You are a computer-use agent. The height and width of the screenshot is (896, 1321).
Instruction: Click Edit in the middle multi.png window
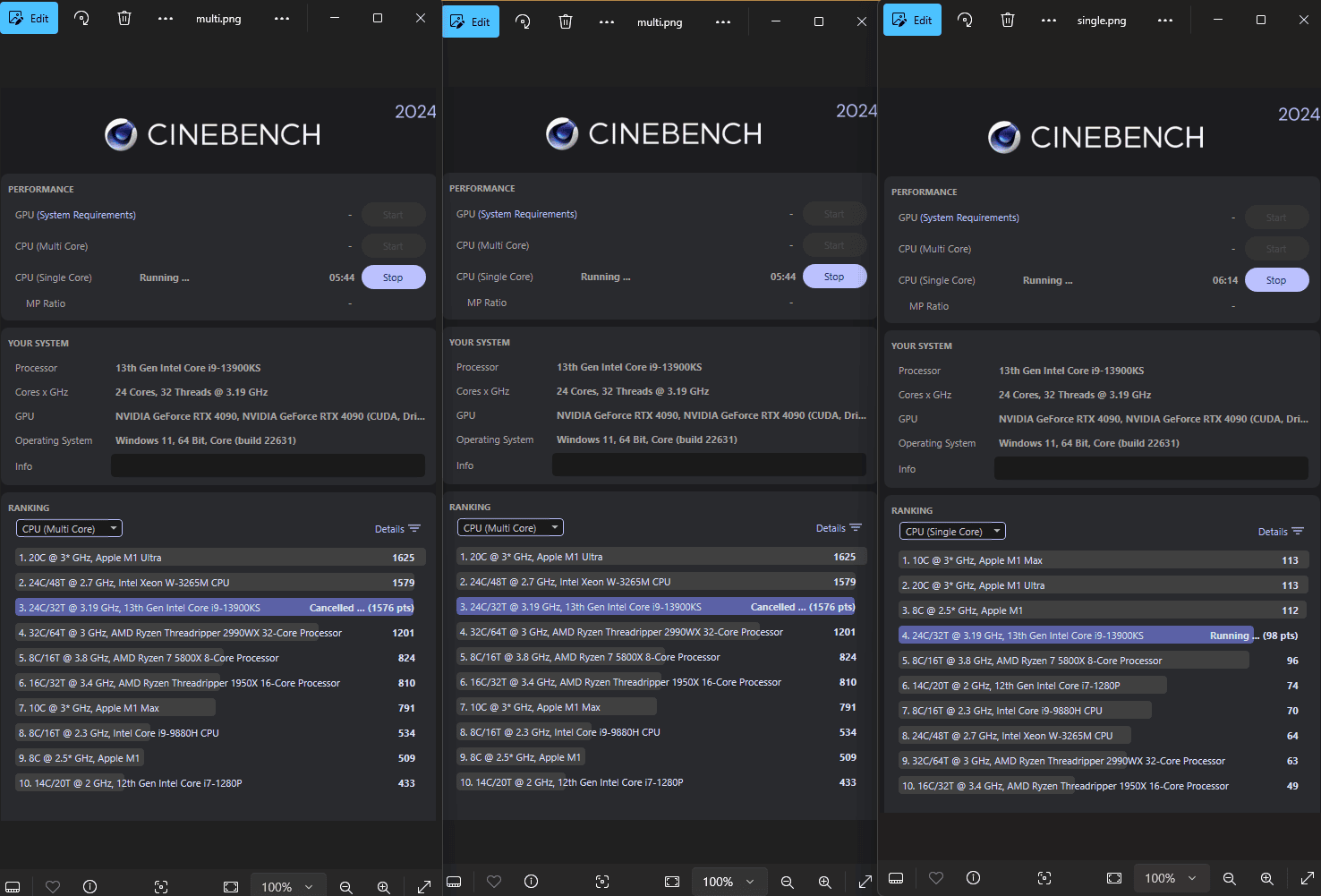tap(471, 21)
